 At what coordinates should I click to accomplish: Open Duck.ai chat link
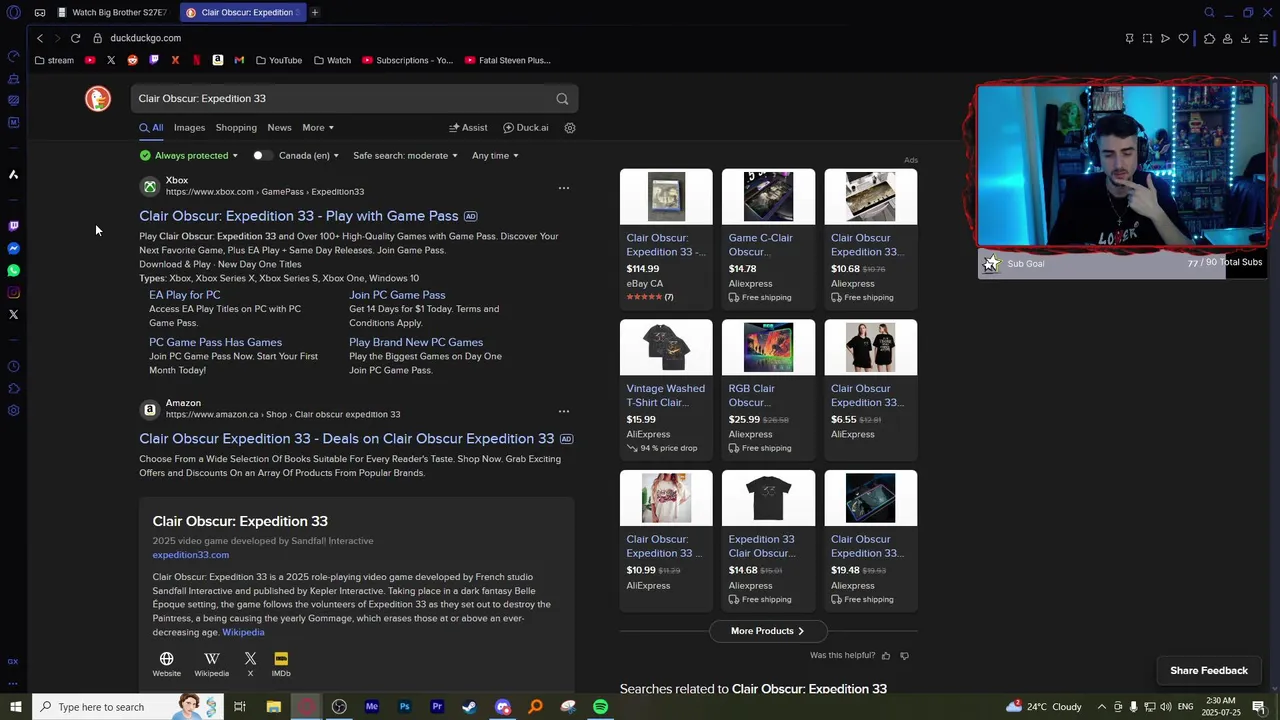(525, 128)
